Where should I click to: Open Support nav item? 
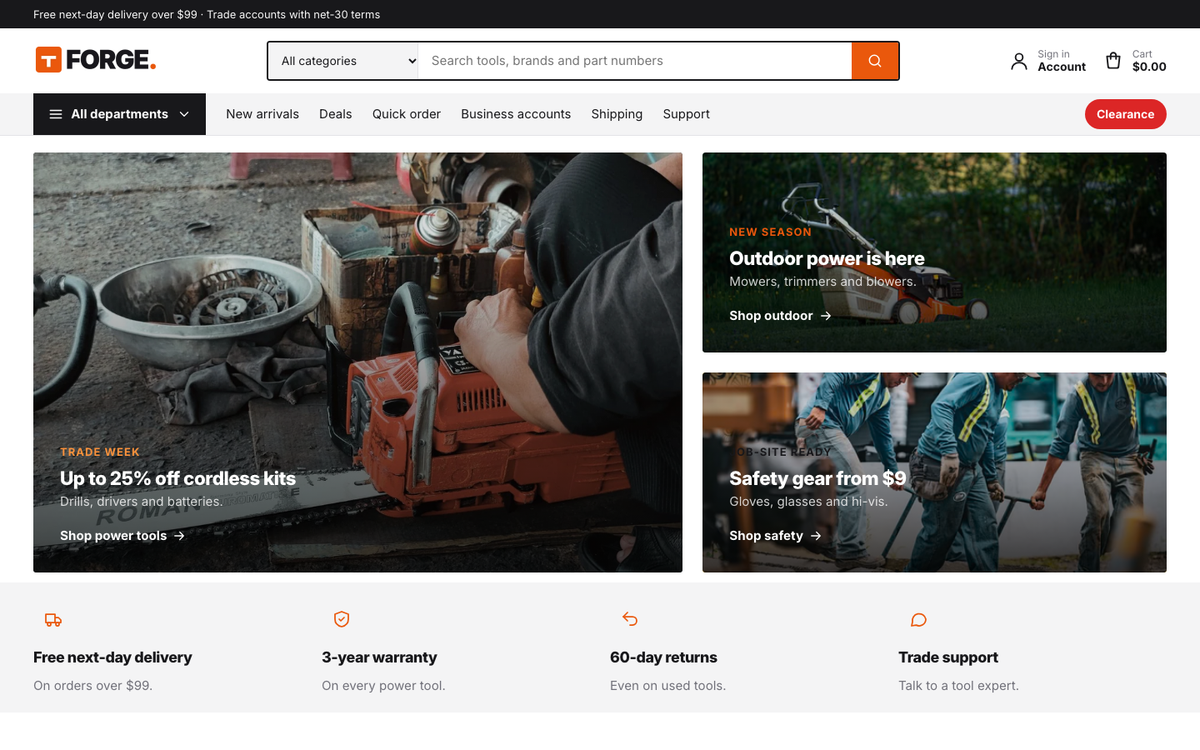(686, 114)
